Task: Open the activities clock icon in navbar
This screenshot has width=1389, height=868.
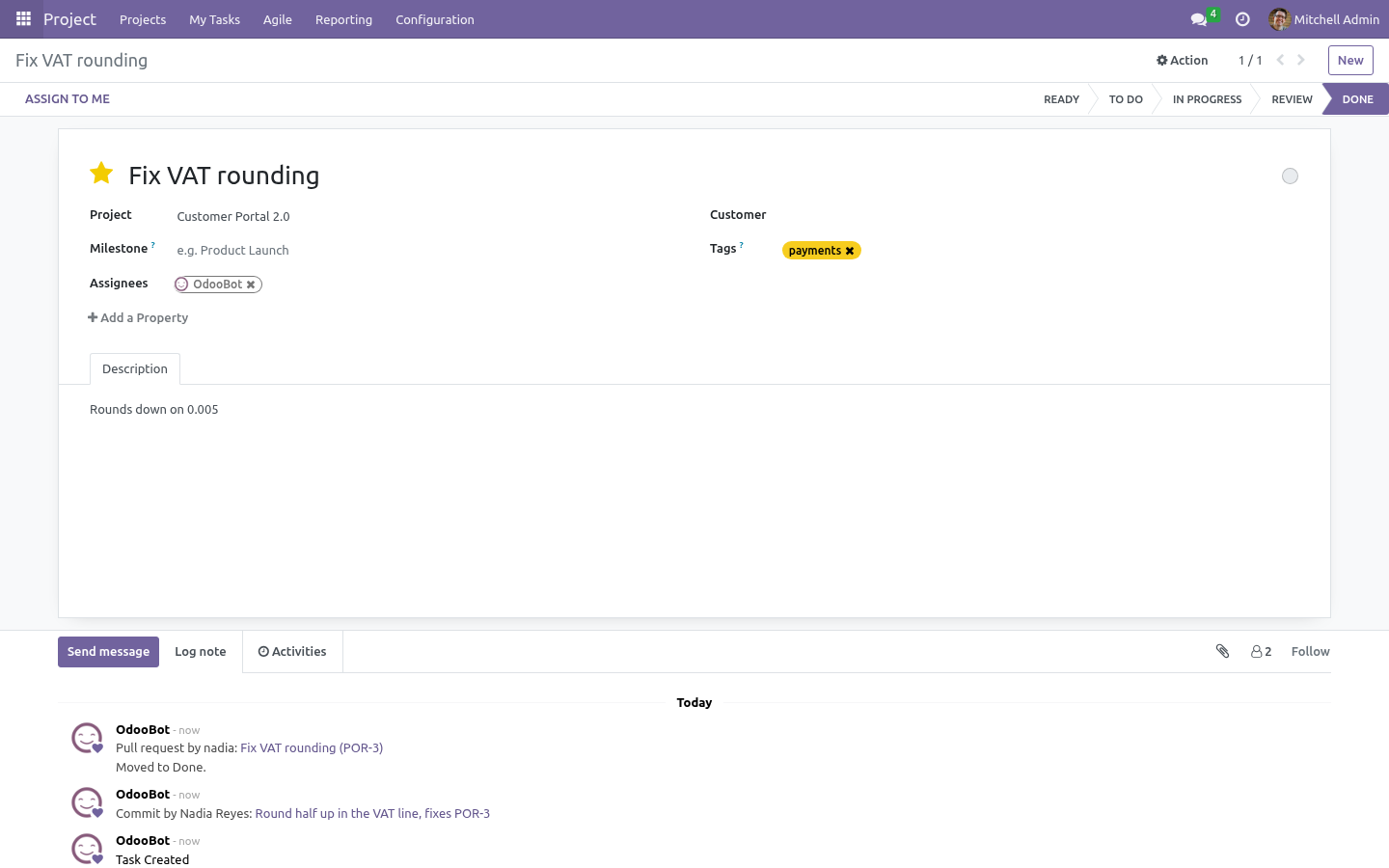Action: [1242, 19]
